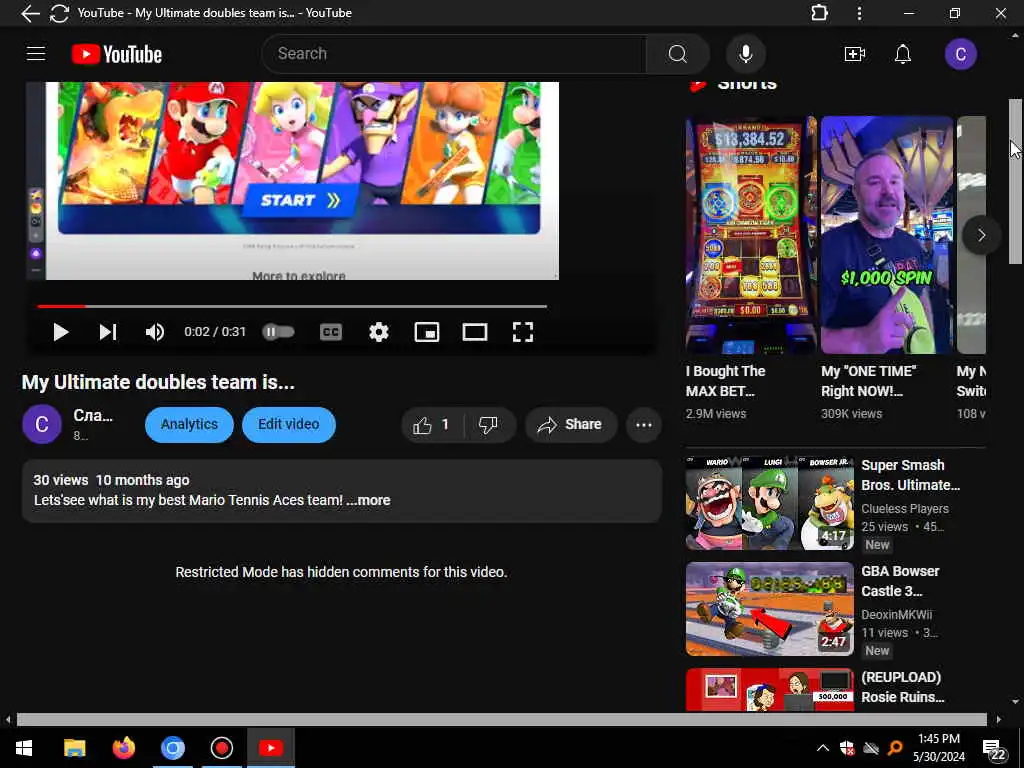Like the video with the thumbs up

click(x=432, y=425)
